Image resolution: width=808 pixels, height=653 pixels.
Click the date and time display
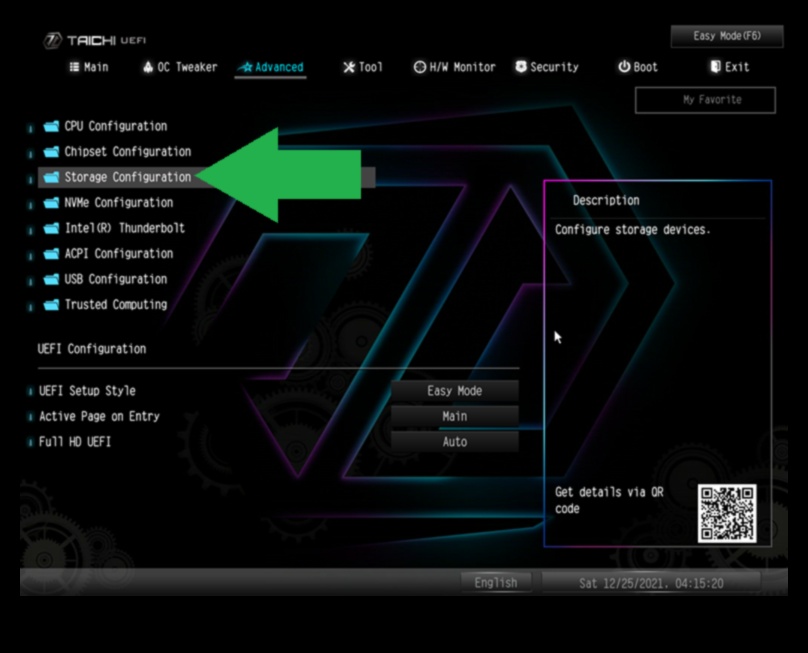[651, 583]
